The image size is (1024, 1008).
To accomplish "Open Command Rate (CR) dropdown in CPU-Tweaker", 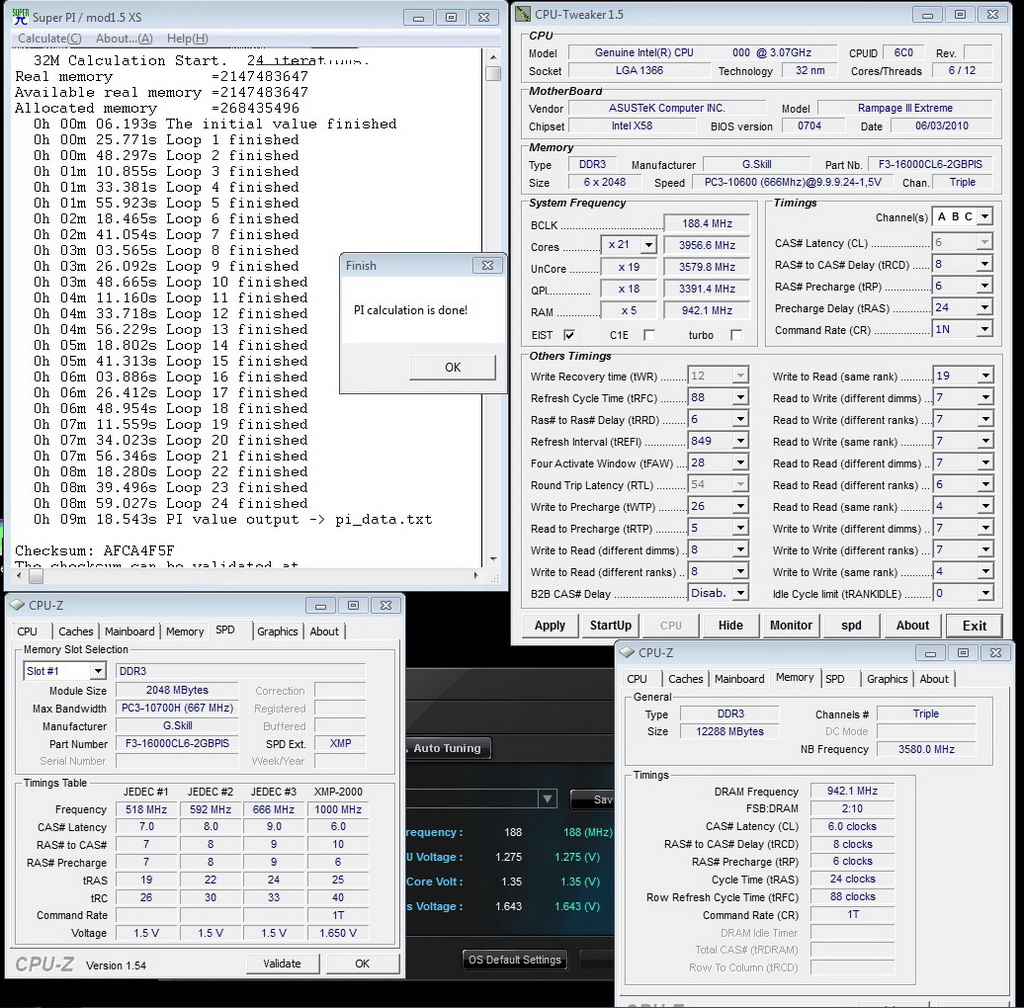I will [x=985, y=329].
